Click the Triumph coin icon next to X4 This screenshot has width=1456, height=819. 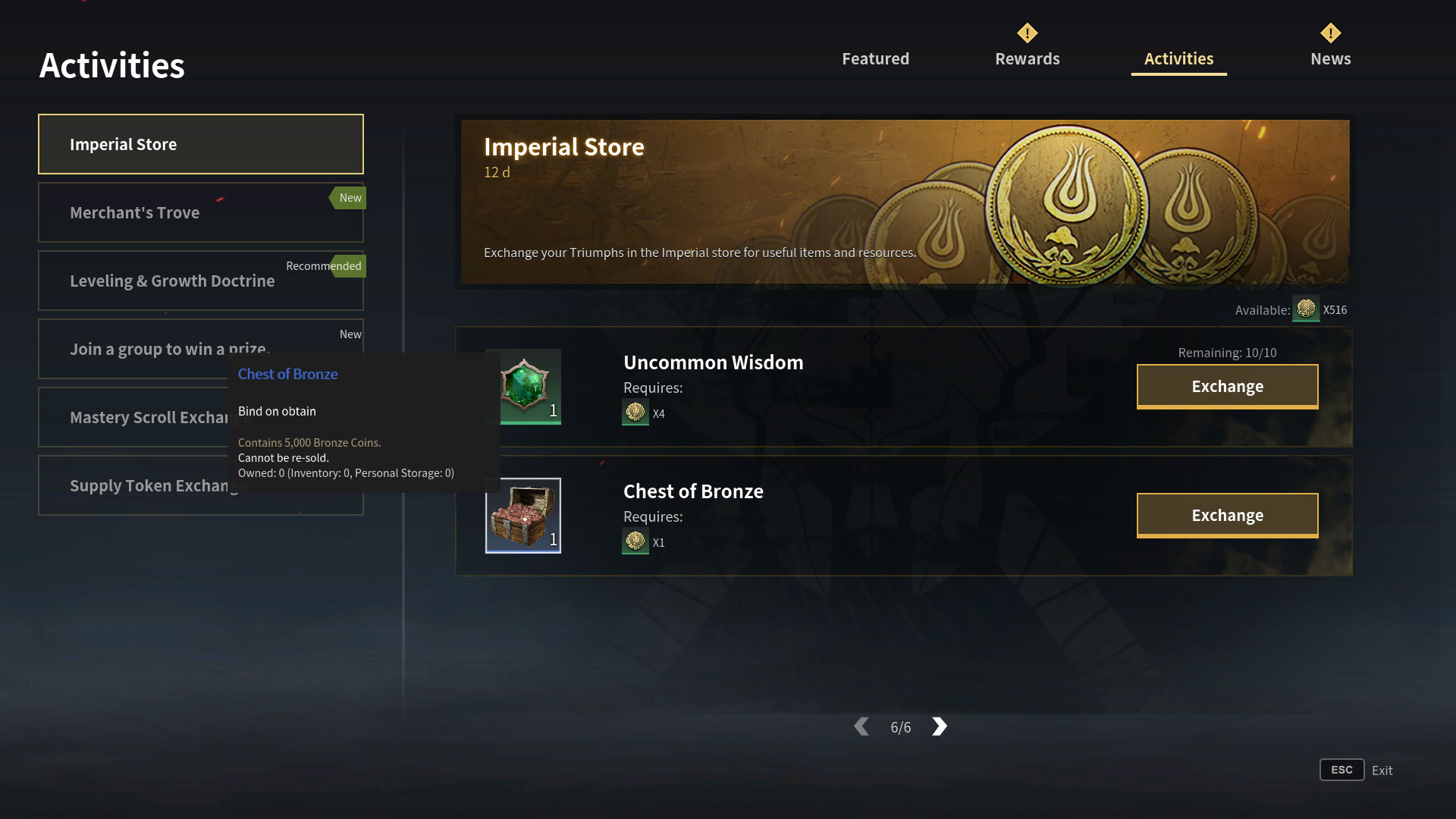[x=635, y=413]
